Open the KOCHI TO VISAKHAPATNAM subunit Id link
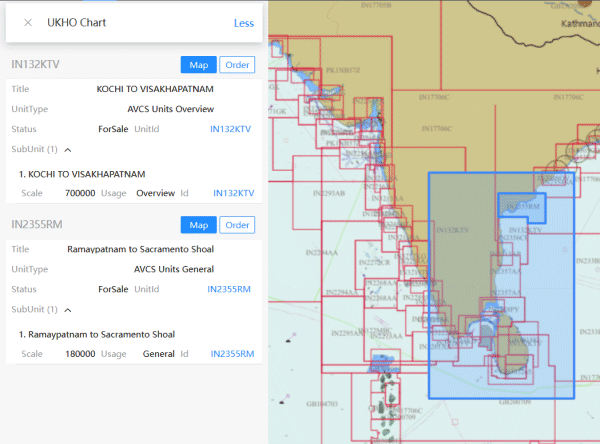This screenshot has width=600, height=444. click(233, 193)
